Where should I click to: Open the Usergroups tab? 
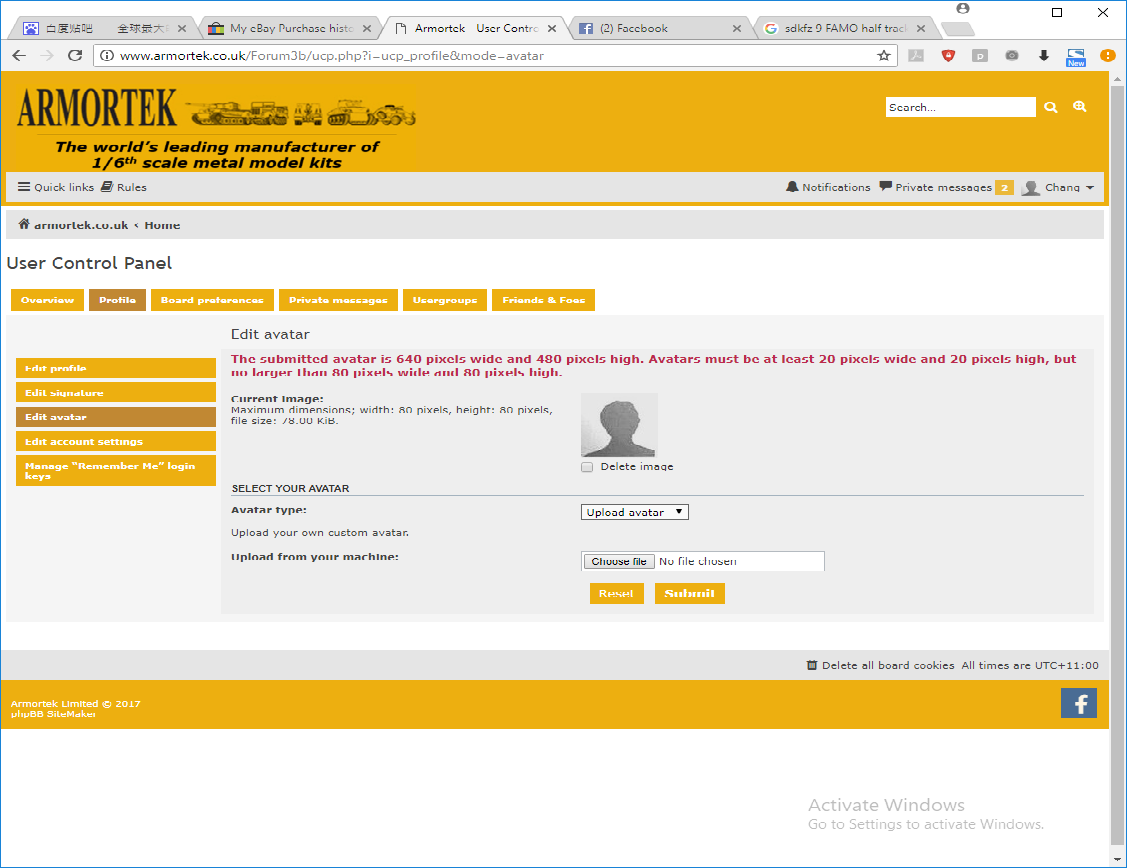pos(445,300)
